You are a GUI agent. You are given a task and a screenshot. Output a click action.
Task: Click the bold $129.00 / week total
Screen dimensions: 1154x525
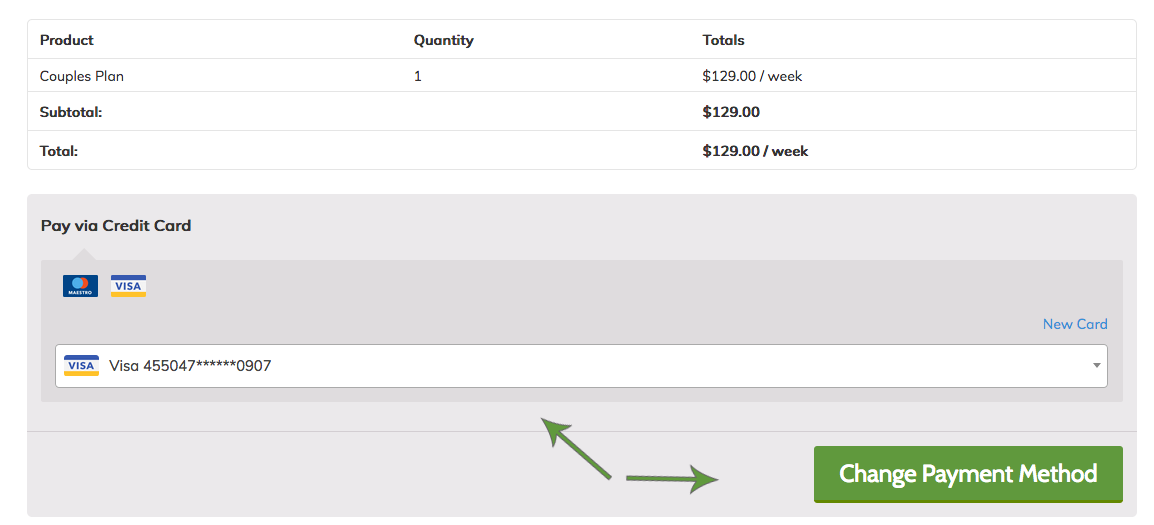[755, 151]
